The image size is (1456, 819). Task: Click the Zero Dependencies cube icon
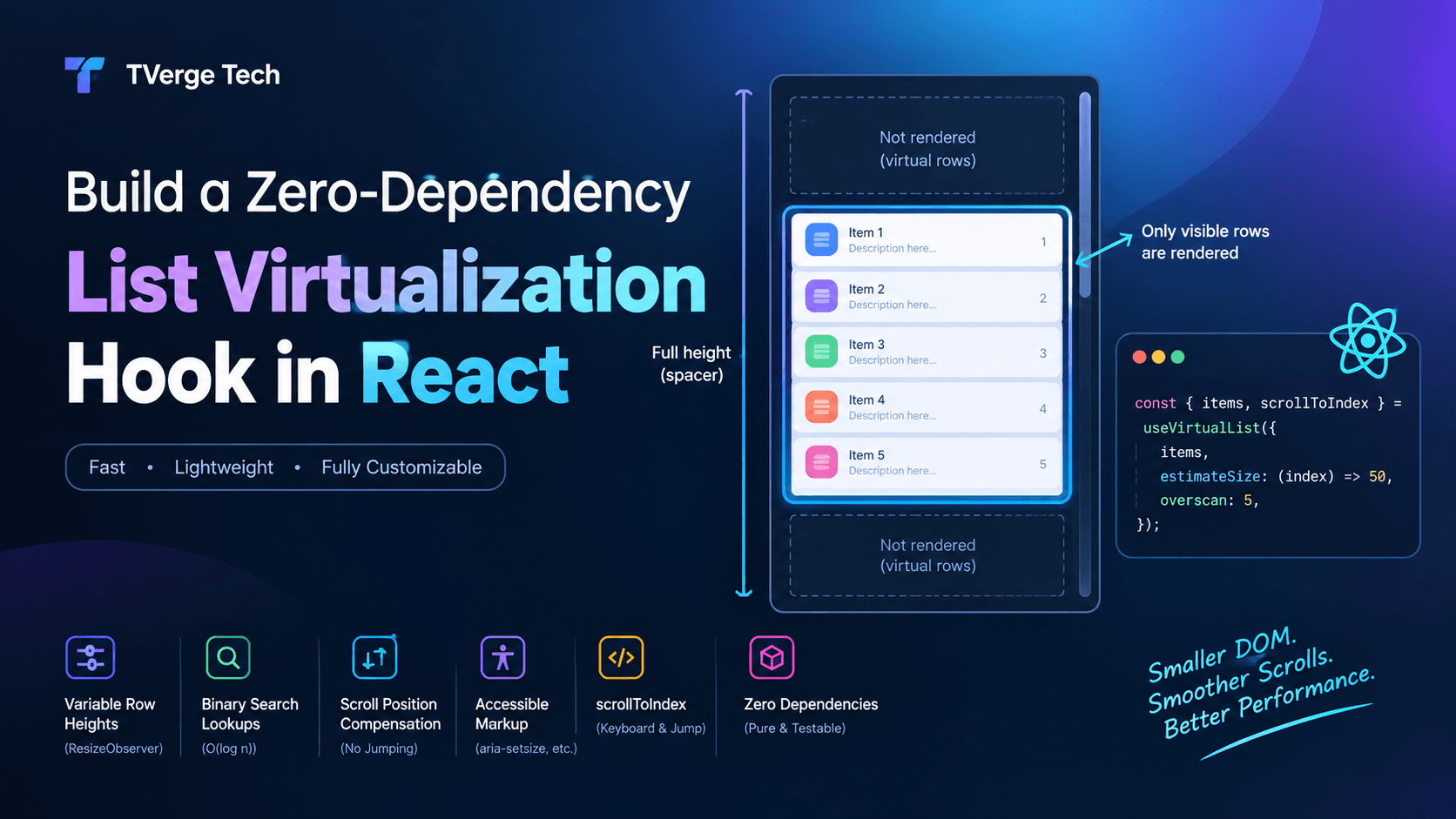[x=772, y=657]
